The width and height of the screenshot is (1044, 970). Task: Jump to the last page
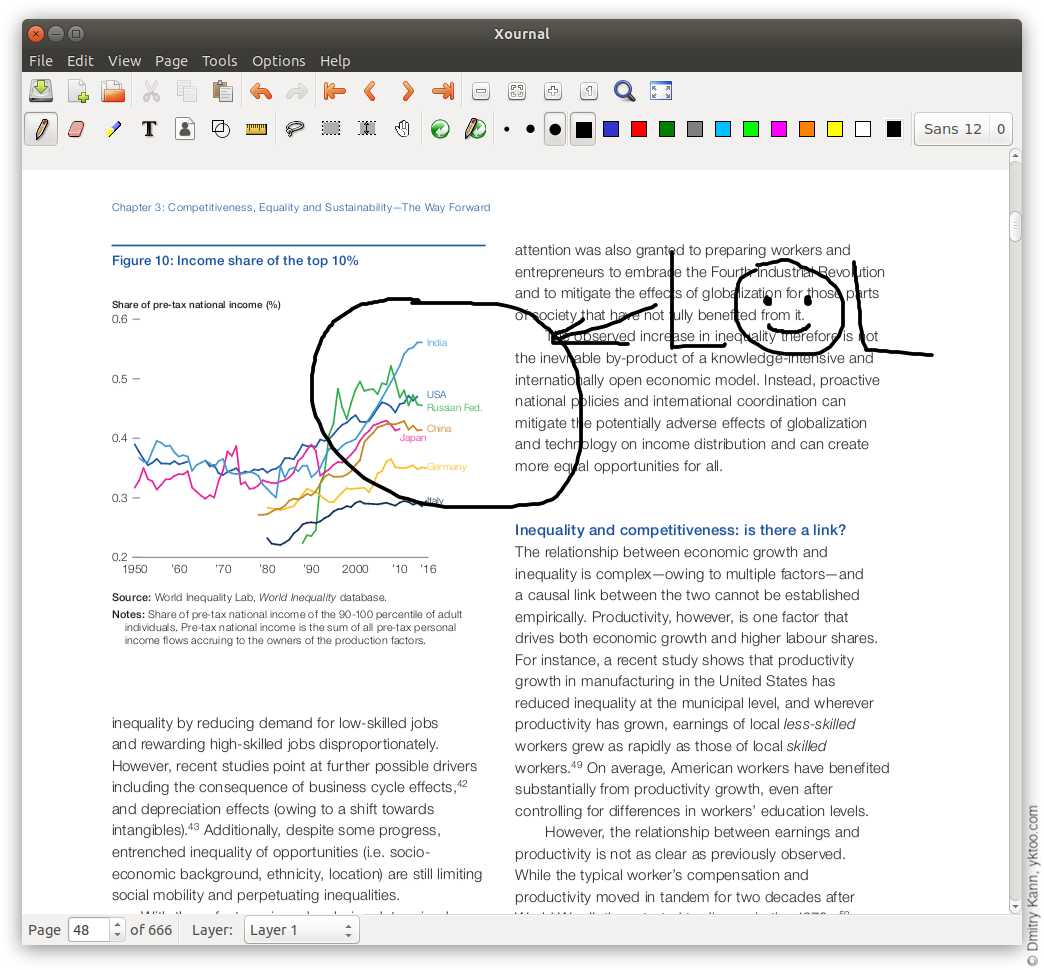tap(443, 91)
